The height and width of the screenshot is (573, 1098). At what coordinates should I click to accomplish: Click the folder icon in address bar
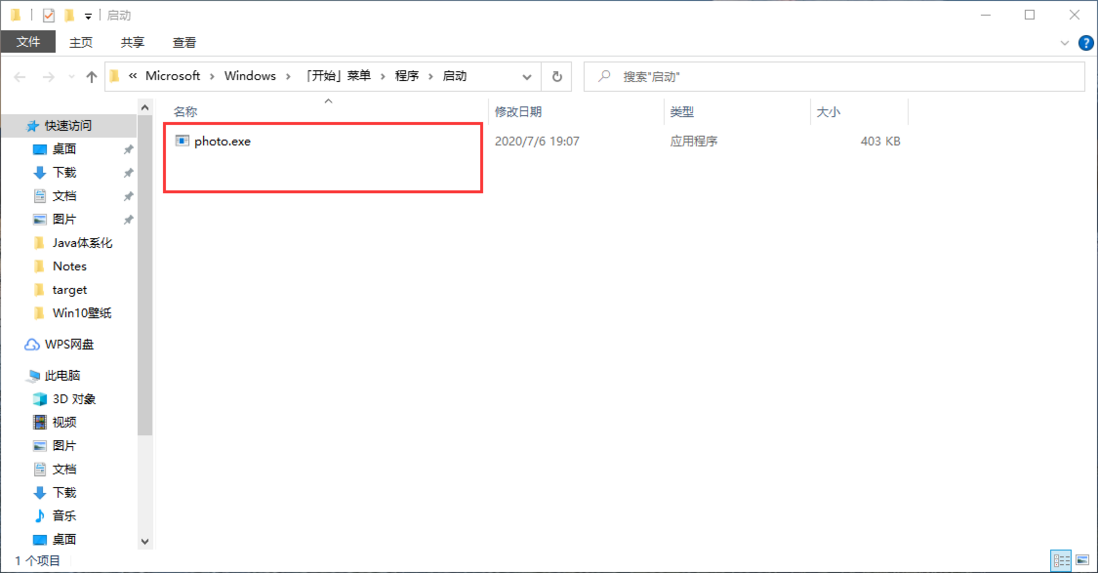coord(115,76)
